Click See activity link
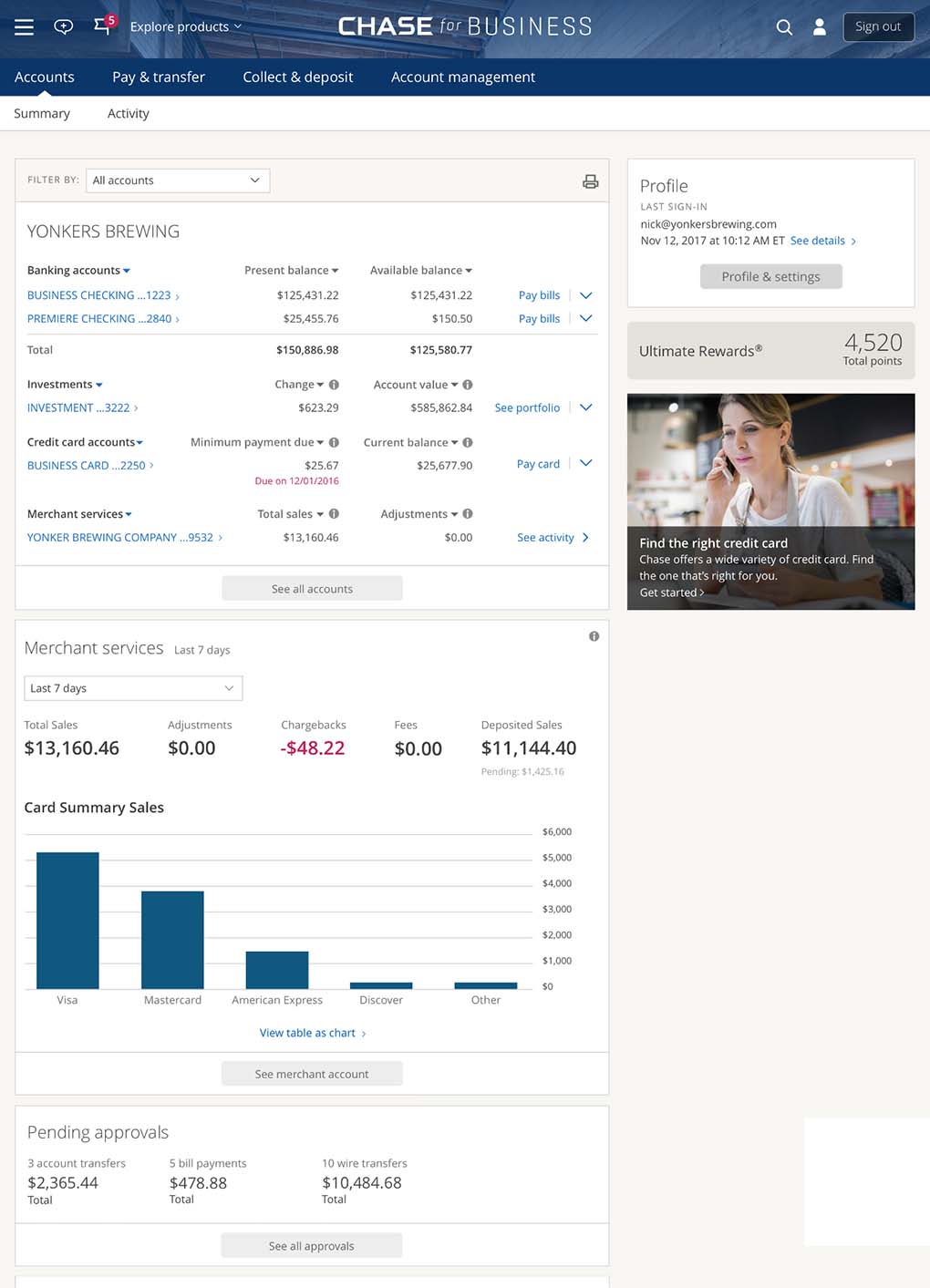 click(x=553, y=538)
